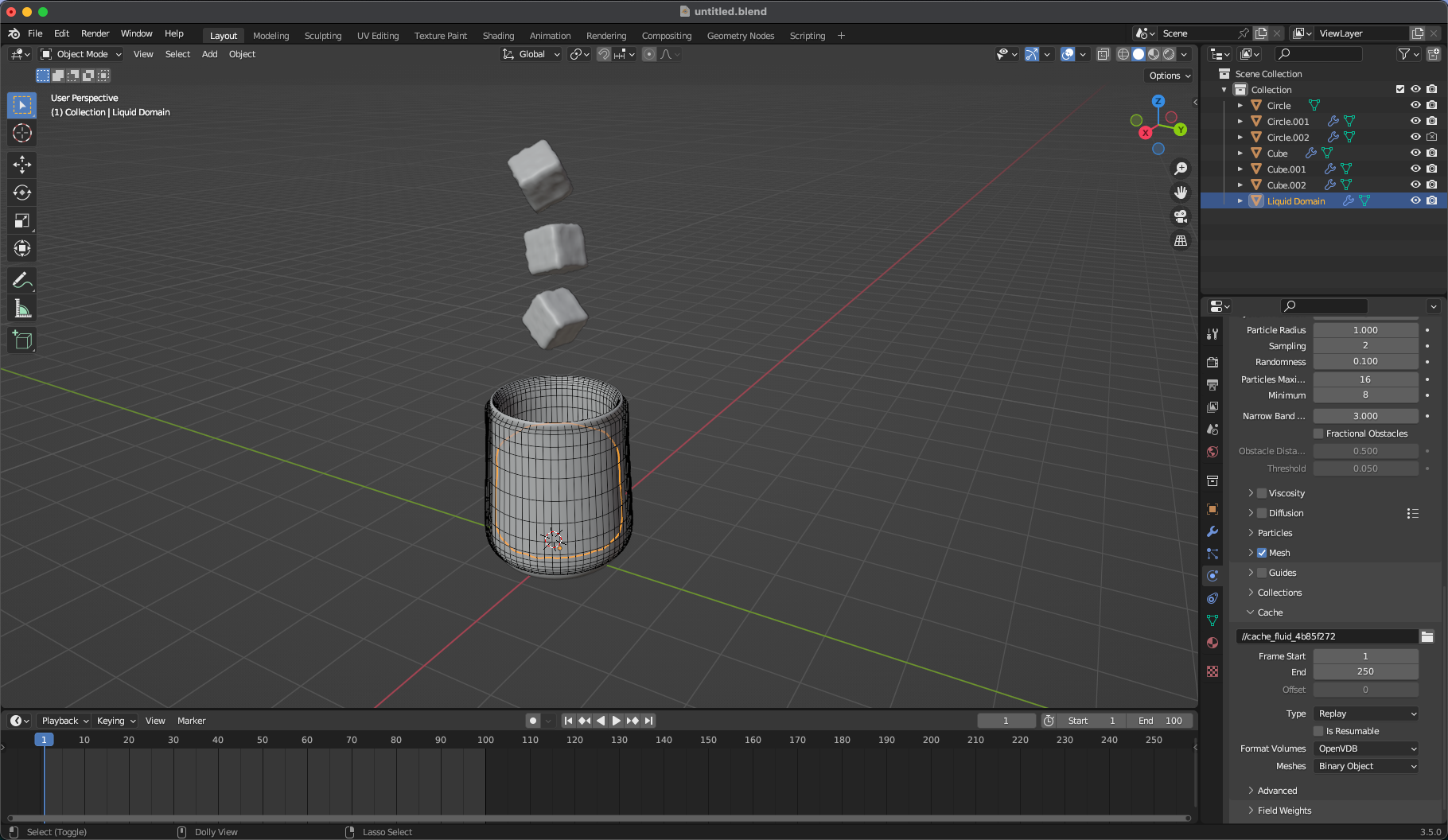Open Meshes Binary Object dropdown

coord(1366,766)
